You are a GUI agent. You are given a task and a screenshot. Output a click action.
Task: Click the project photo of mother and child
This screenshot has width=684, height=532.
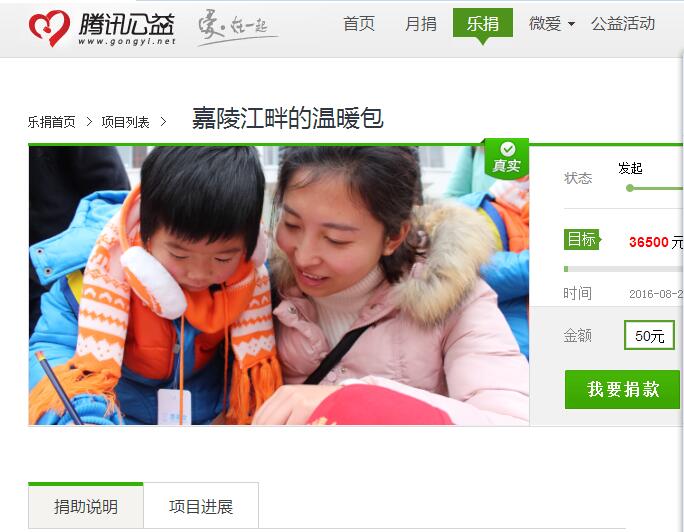pos(279,285)
